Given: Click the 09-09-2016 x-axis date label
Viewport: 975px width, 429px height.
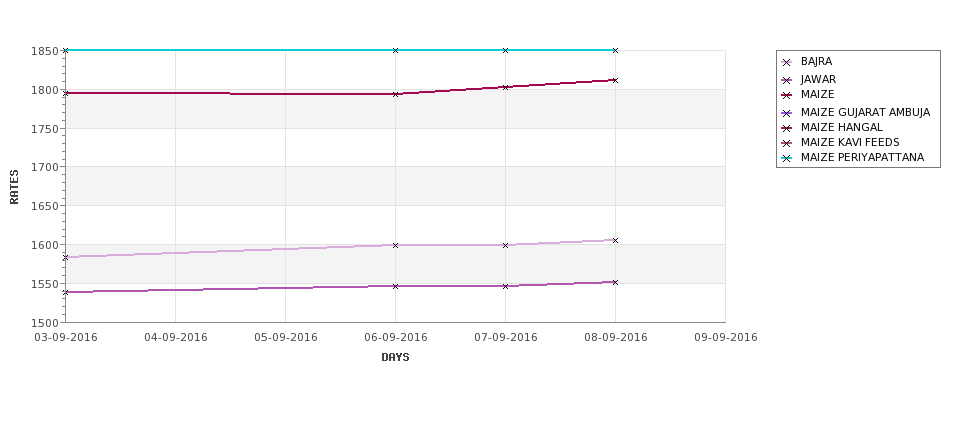Looking at the screenshot, I should tap(726, 337).
